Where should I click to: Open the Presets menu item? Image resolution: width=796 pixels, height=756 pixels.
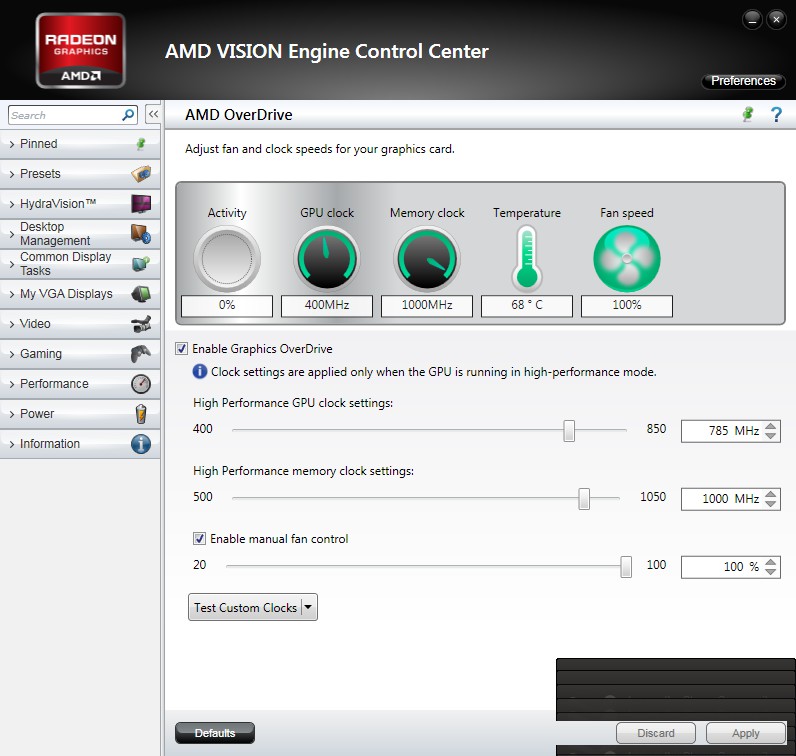[x=40, y=174]
